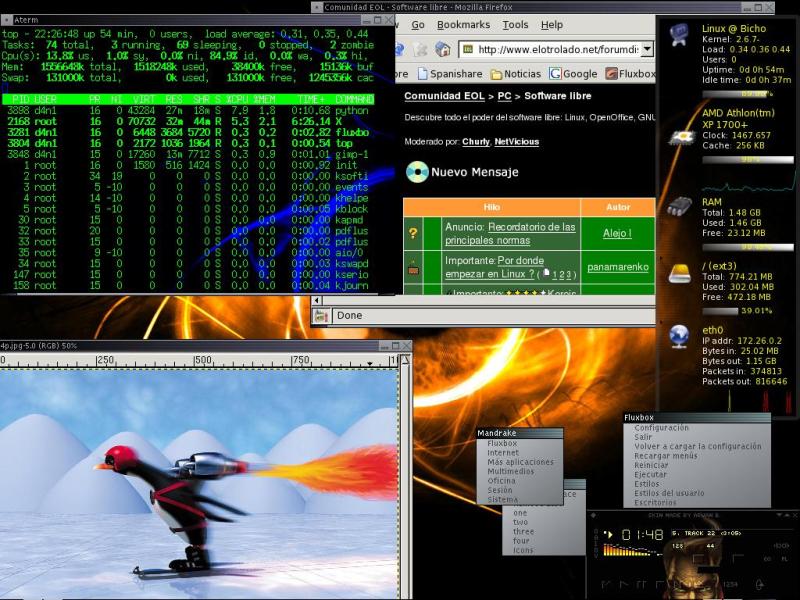The height and width of the screenshot is (600, 800).
Task: Click the memory module icon beside RAM
Action: point(680,206)
